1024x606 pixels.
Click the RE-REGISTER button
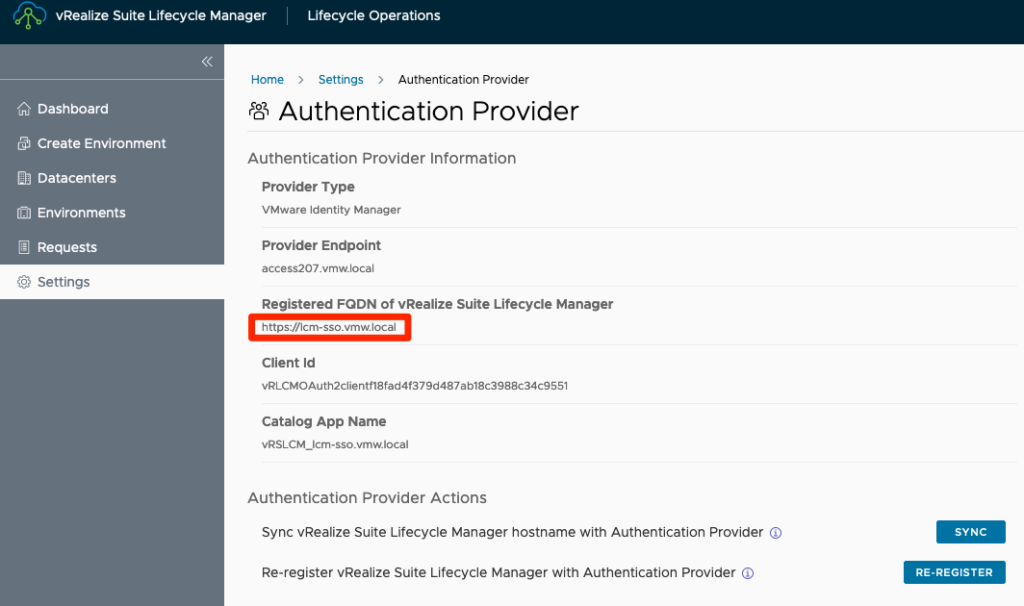[954, 573]
